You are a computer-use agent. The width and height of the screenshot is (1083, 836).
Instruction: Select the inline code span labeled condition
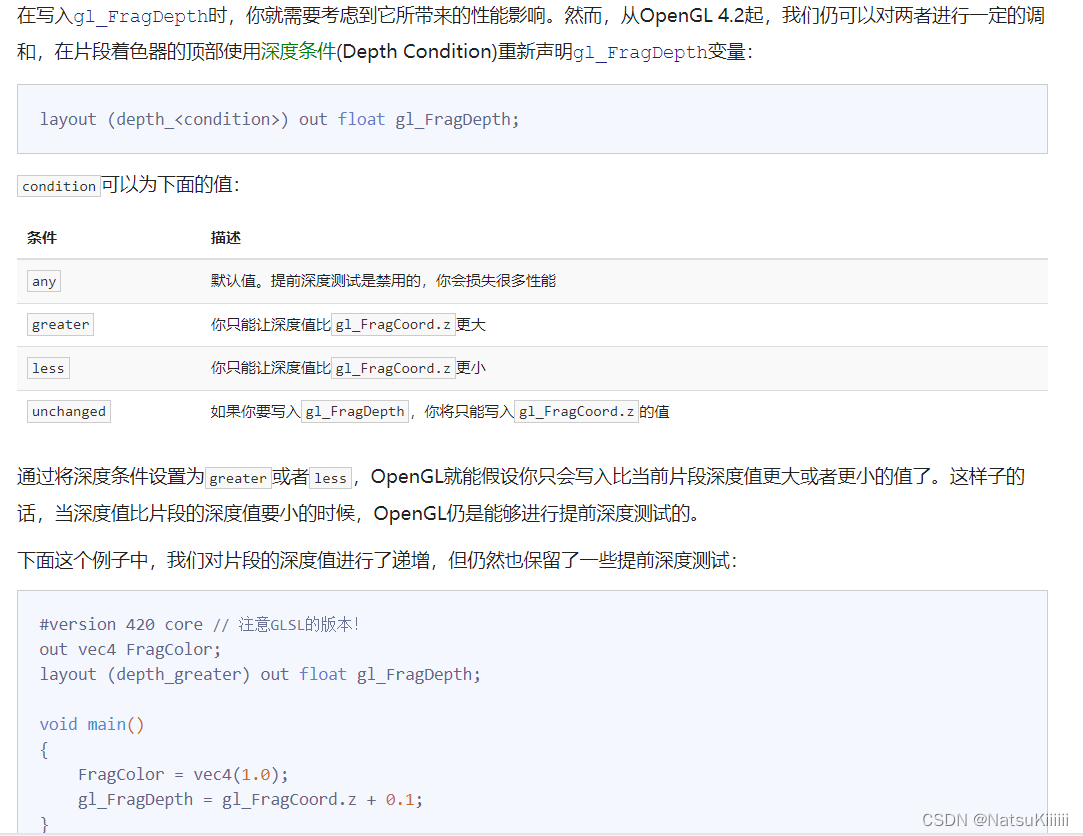coord(58,185)
